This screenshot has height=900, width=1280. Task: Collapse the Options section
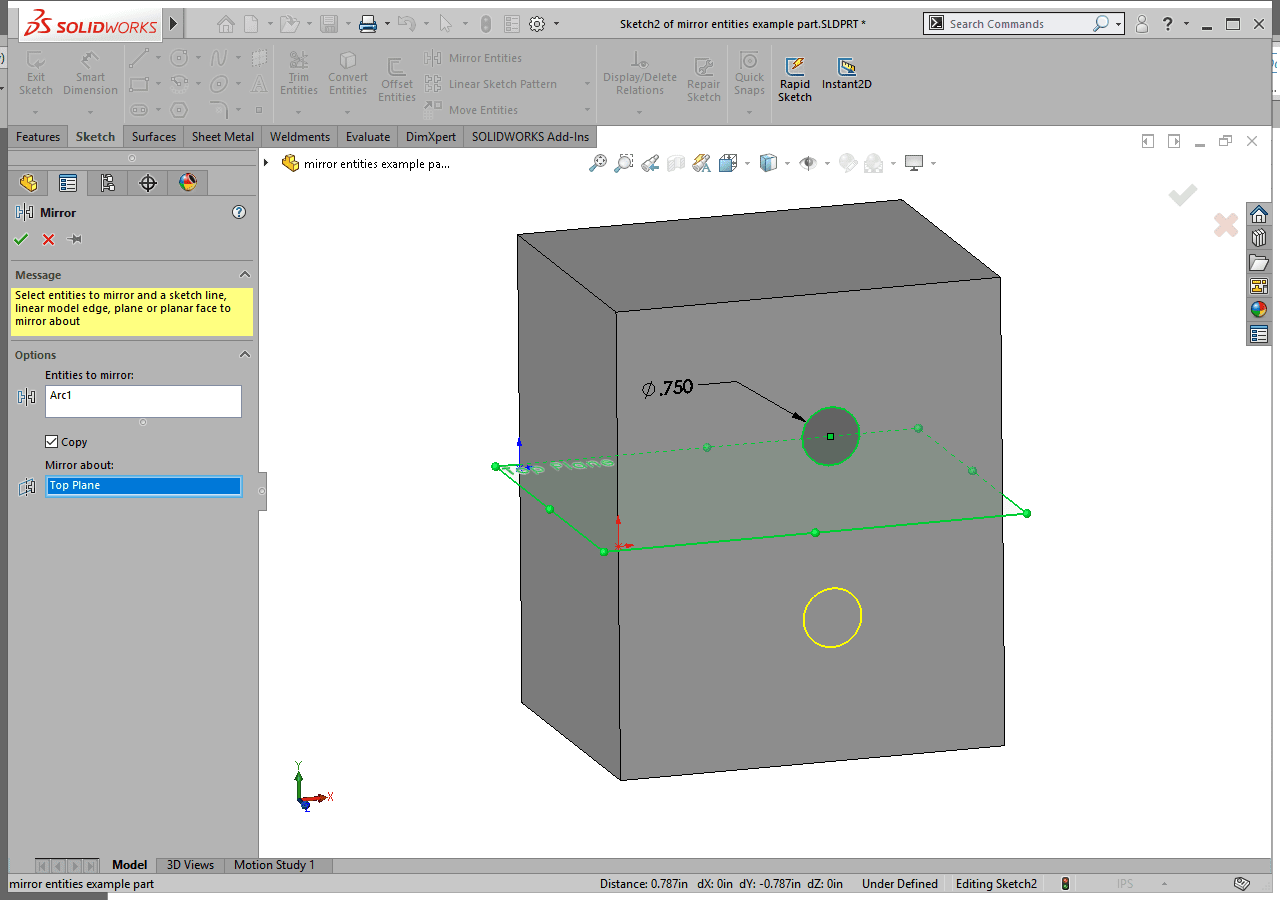click(244, 354)
